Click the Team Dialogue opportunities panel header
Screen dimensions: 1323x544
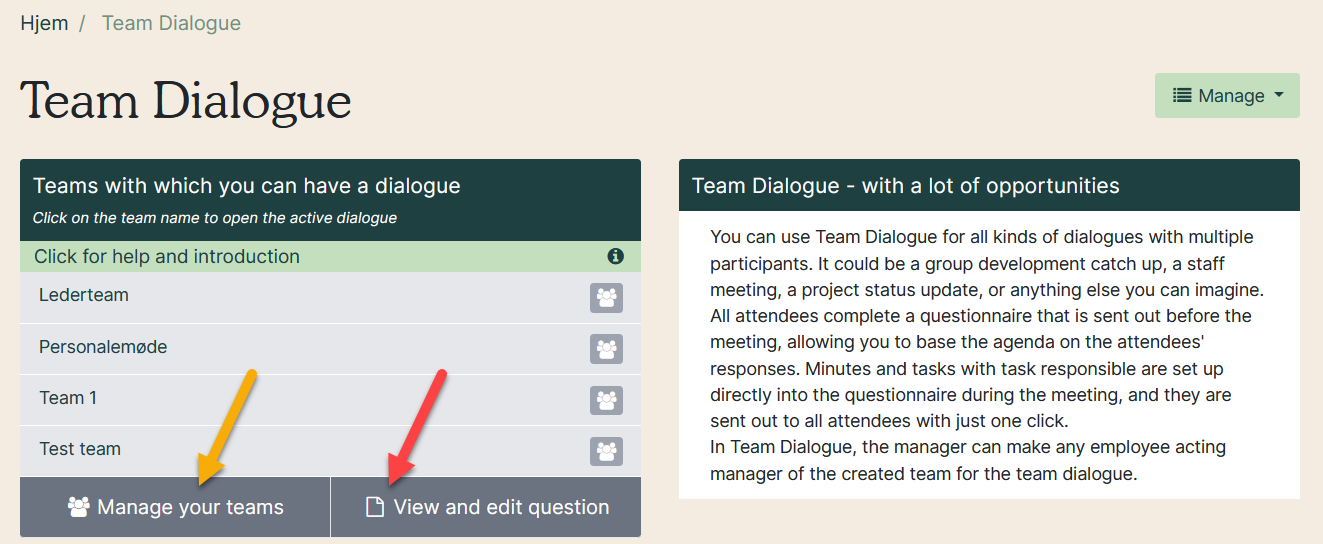(989, 185)
